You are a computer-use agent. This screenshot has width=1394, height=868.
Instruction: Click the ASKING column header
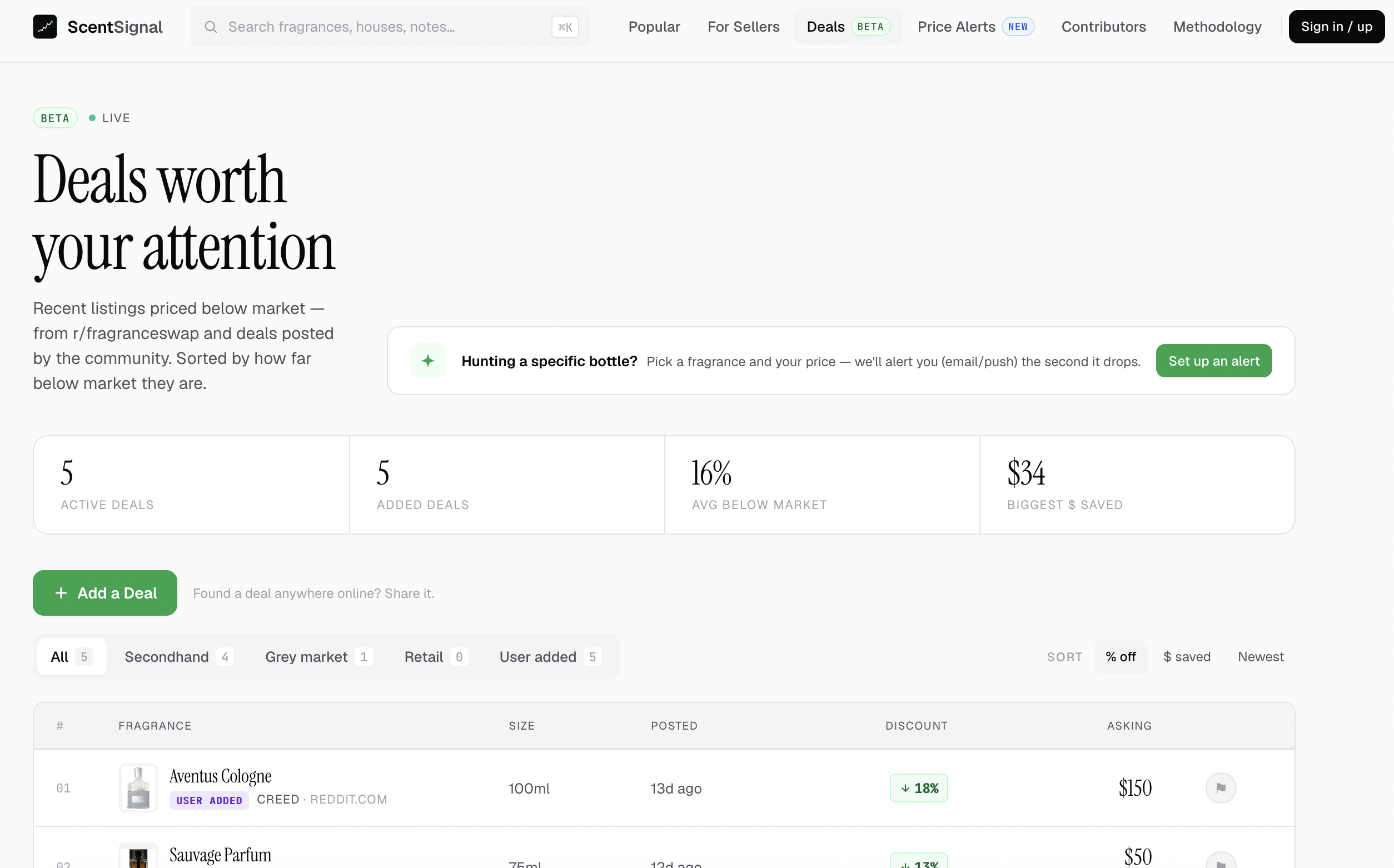pos(1129,725)
